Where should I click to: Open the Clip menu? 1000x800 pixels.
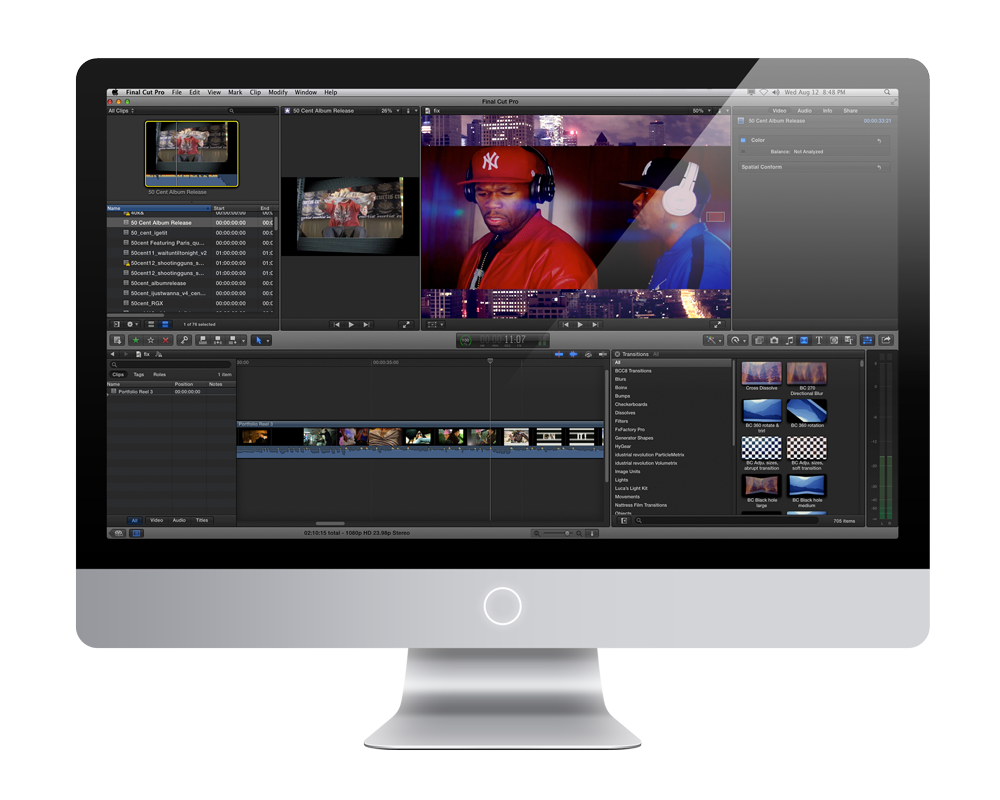tap(255, 93)
